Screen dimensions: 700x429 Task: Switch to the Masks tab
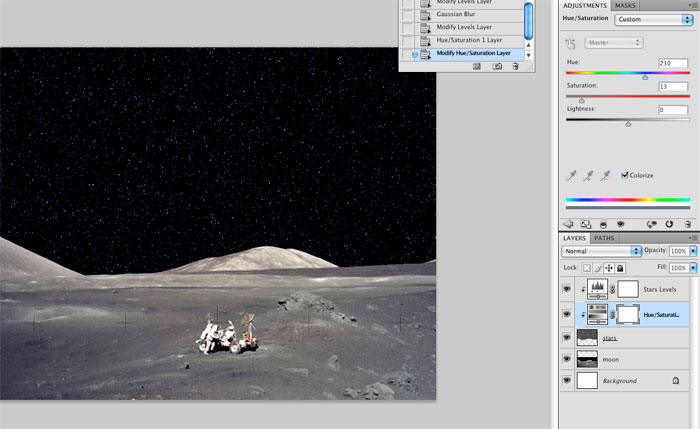tap(625, 5)
